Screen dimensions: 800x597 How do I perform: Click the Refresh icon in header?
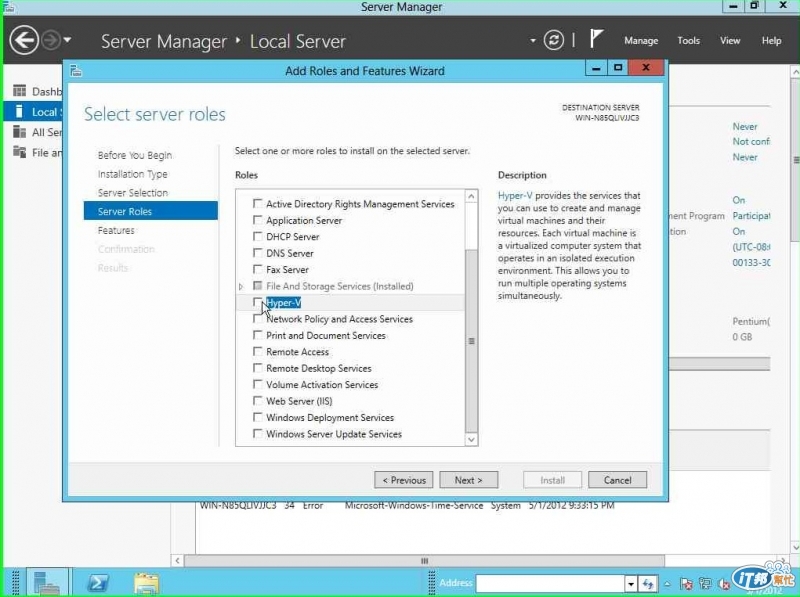tap(554, 40)
